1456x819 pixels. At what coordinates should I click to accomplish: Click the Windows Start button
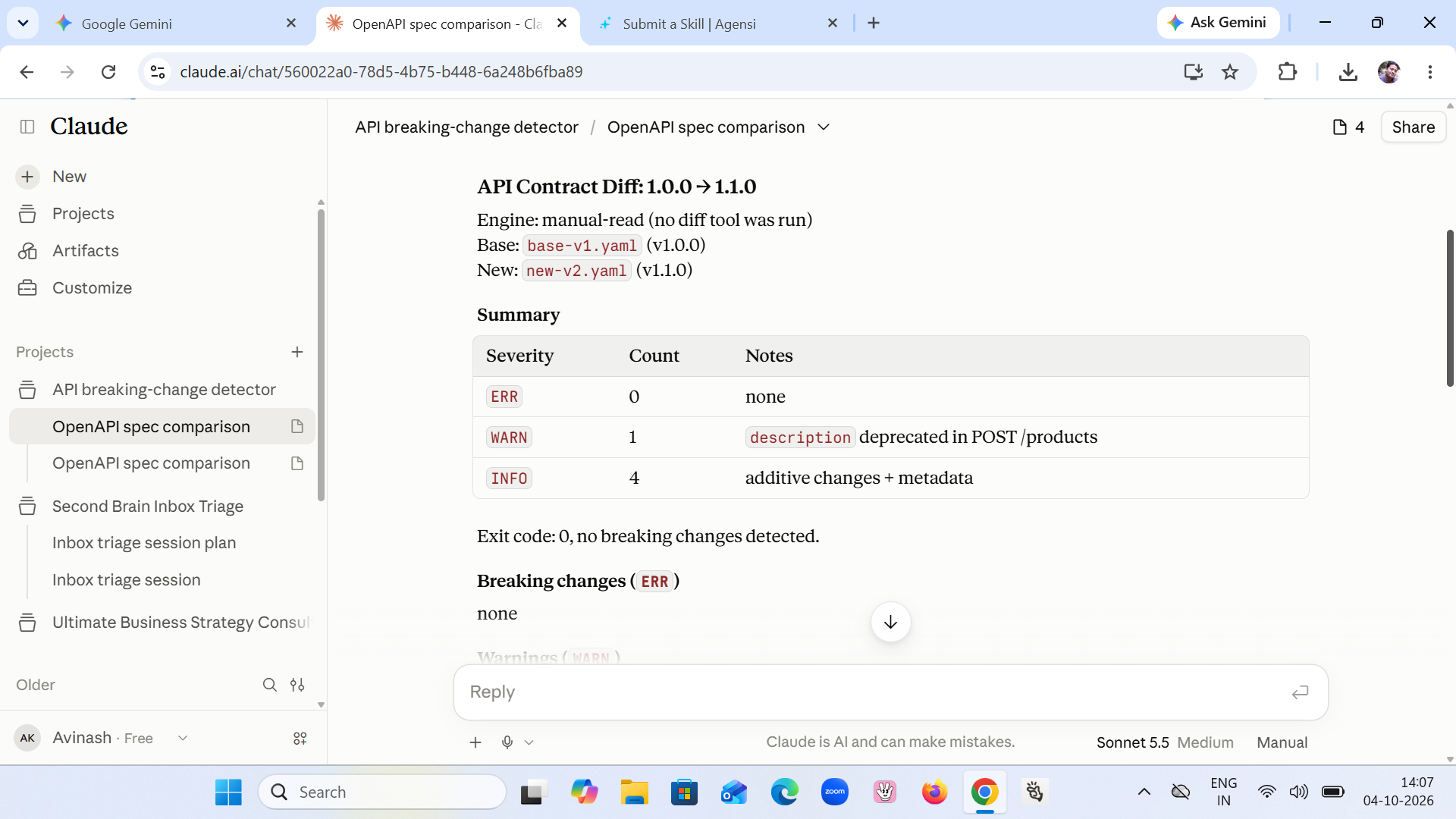pos(228,792)
